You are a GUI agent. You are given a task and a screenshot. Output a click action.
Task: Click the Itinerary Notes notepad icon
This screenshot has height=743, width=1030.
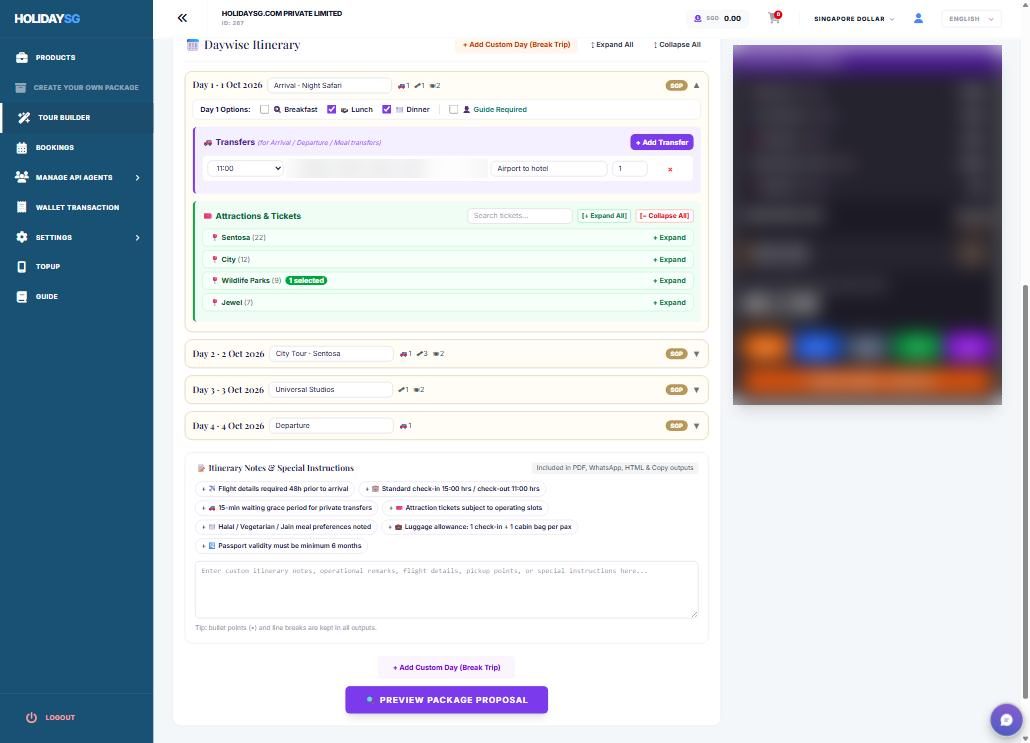201,468
